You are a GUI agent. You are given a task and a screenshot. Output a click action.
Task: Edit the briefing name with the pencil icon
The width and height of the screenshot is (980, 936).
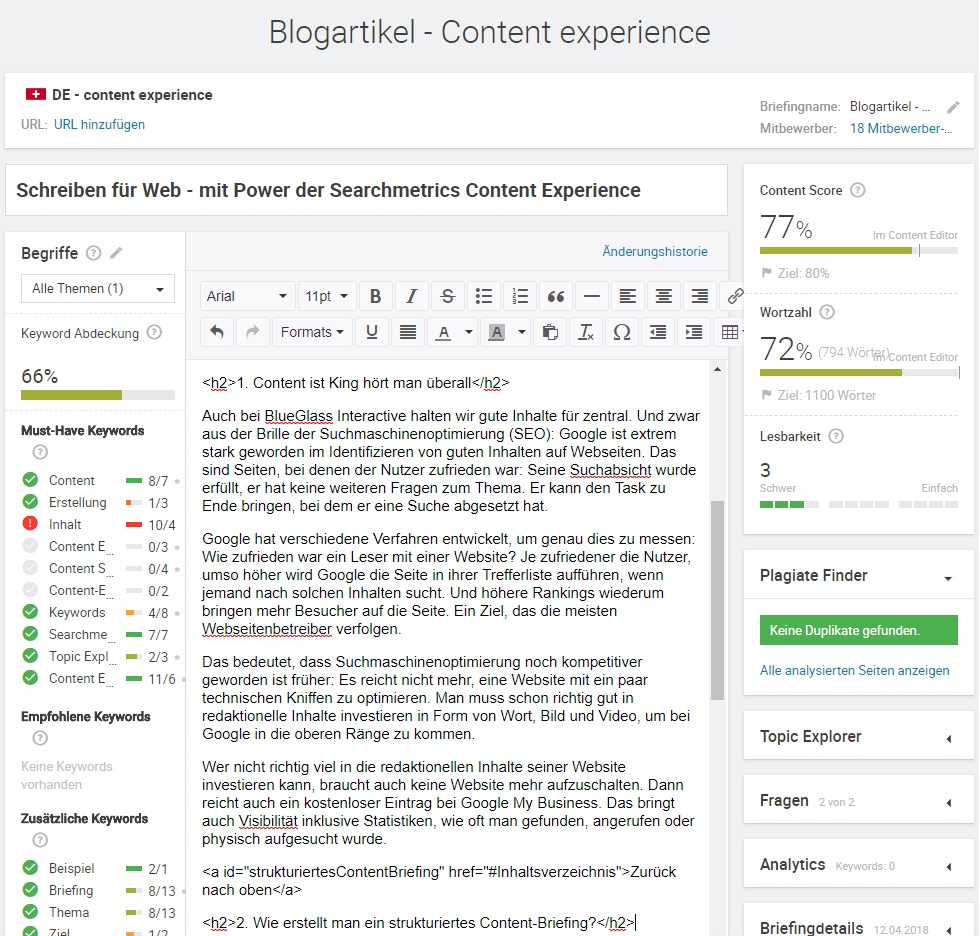953,107
